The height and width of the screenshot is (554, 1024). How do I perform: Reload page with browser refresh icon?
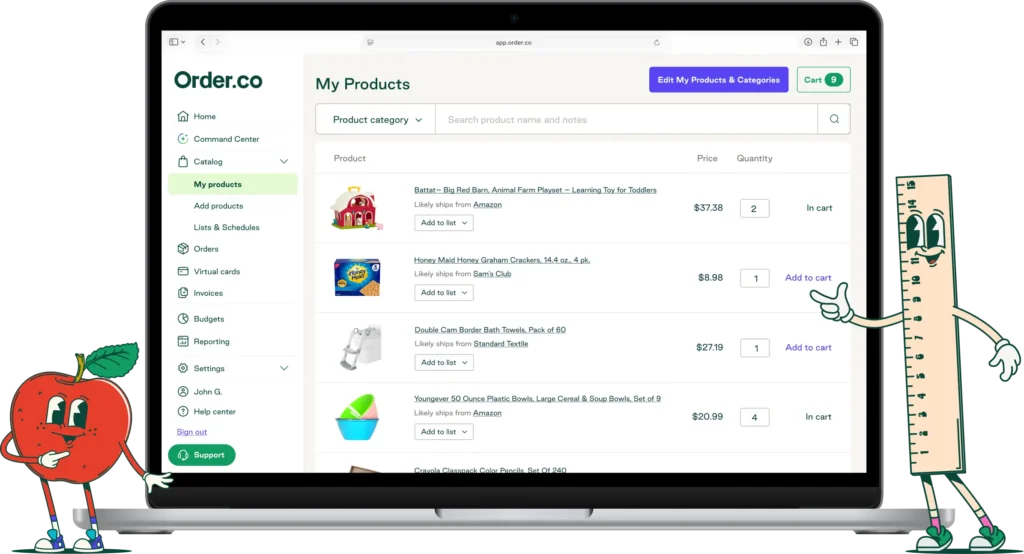656,42
